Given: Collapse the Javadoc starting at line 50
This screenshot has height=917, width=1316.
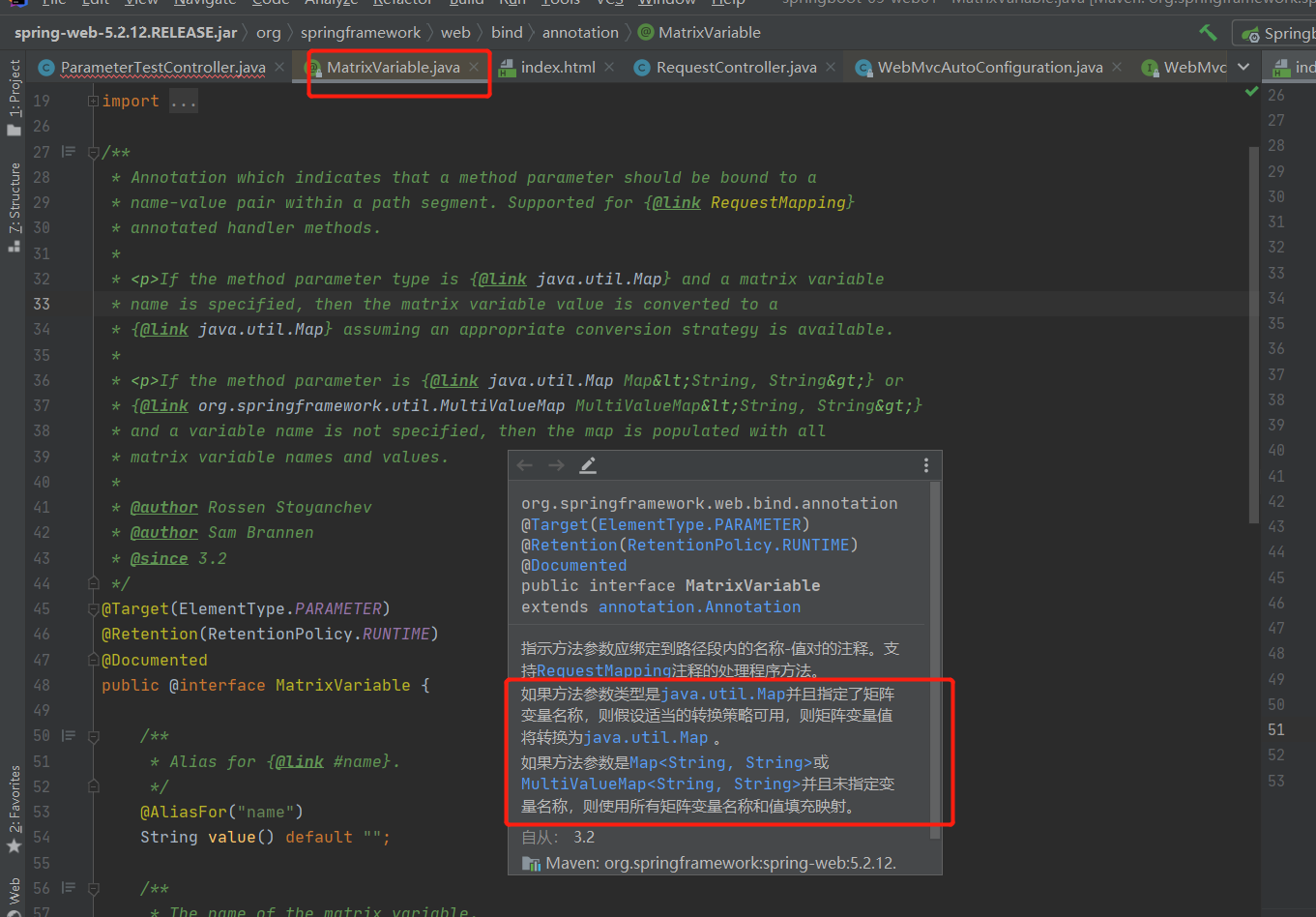Looking at the screenshot, I should pos(93,735).
